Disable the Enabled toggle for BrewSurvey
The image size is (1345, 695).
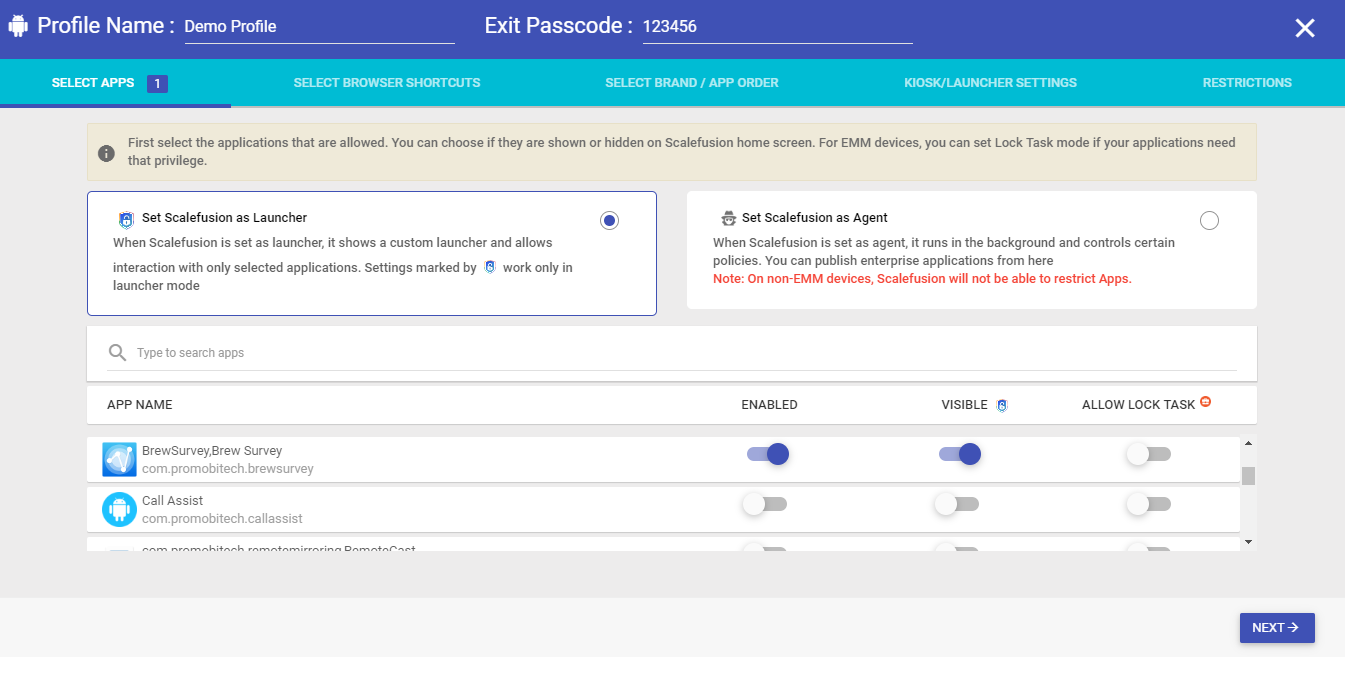tap(768, 454)
